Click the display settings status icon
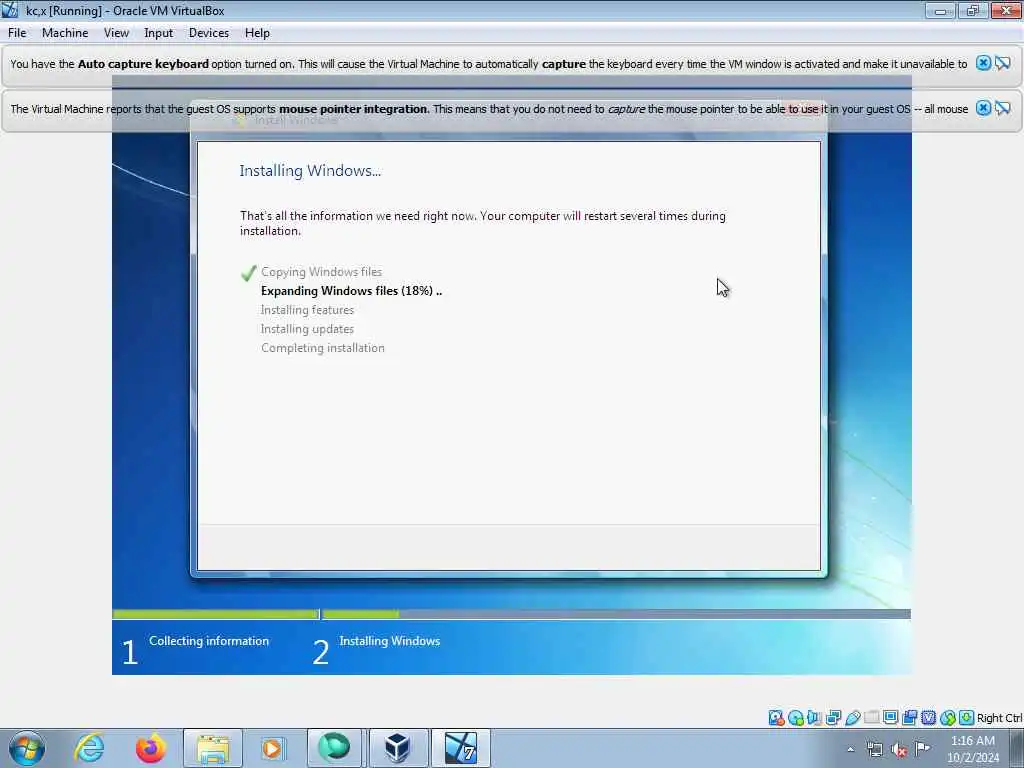The height and width of the screenshot is (768, 1024). (x=890, y=718)
